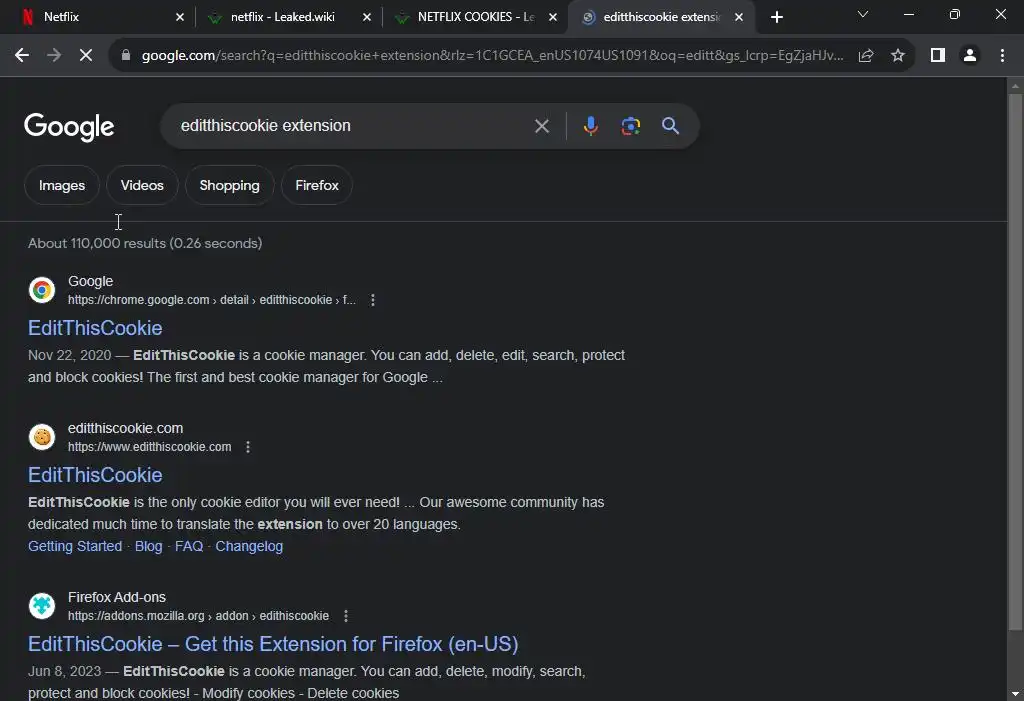Search by image with Google Lens

point(630,126)
